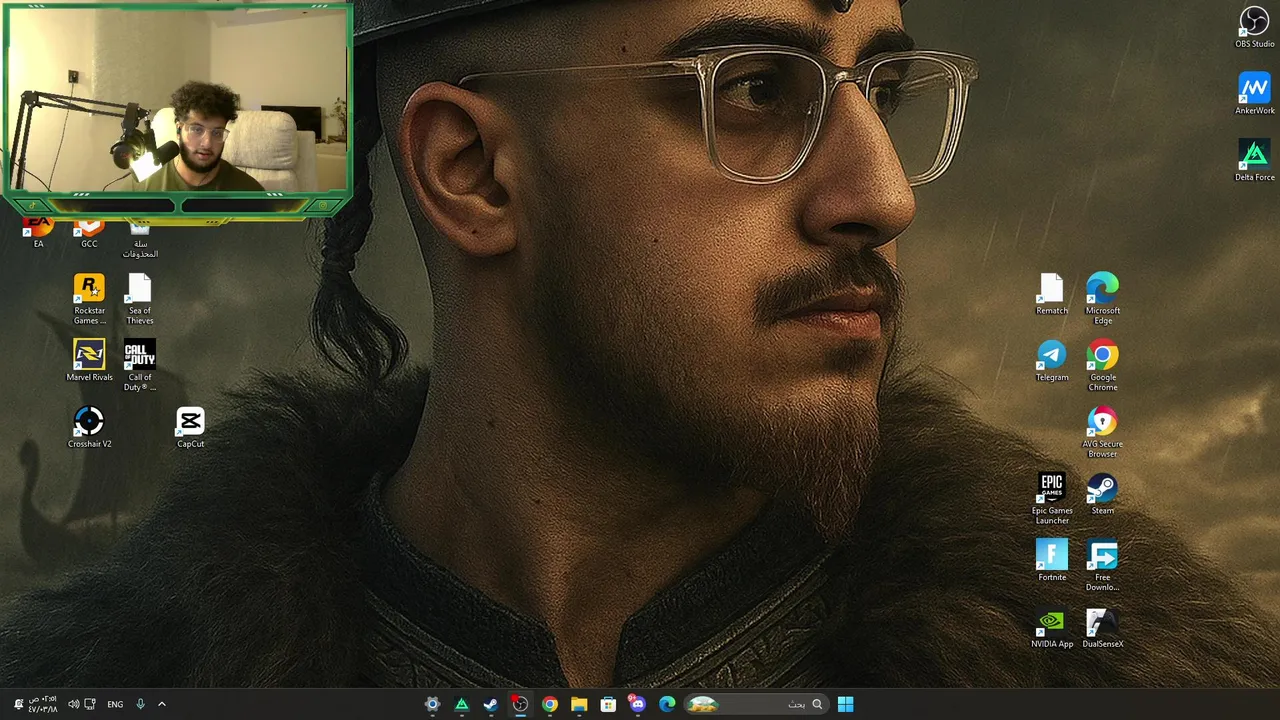Viewport: 1280px width, 720px height.
Task: Switch to OBS Studio in the taskbar
Action: coord(520,704)
